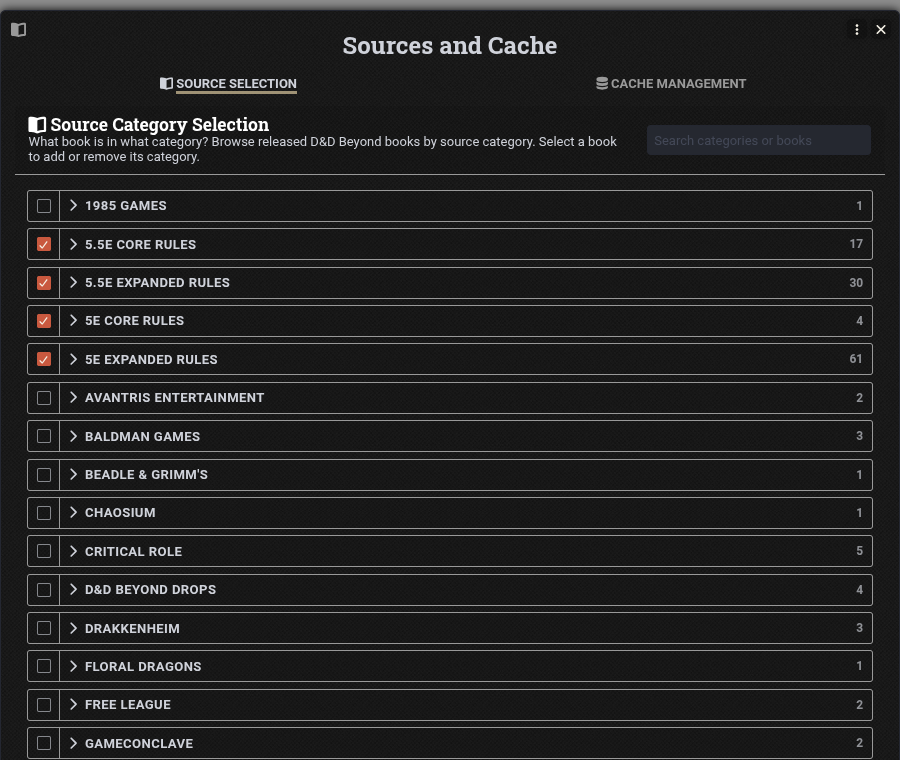Viewport: 900px width, 760px height.
Task: Click the FLORAL DRAGONS label
Action: pyautogui.click(x=143, y=666)
